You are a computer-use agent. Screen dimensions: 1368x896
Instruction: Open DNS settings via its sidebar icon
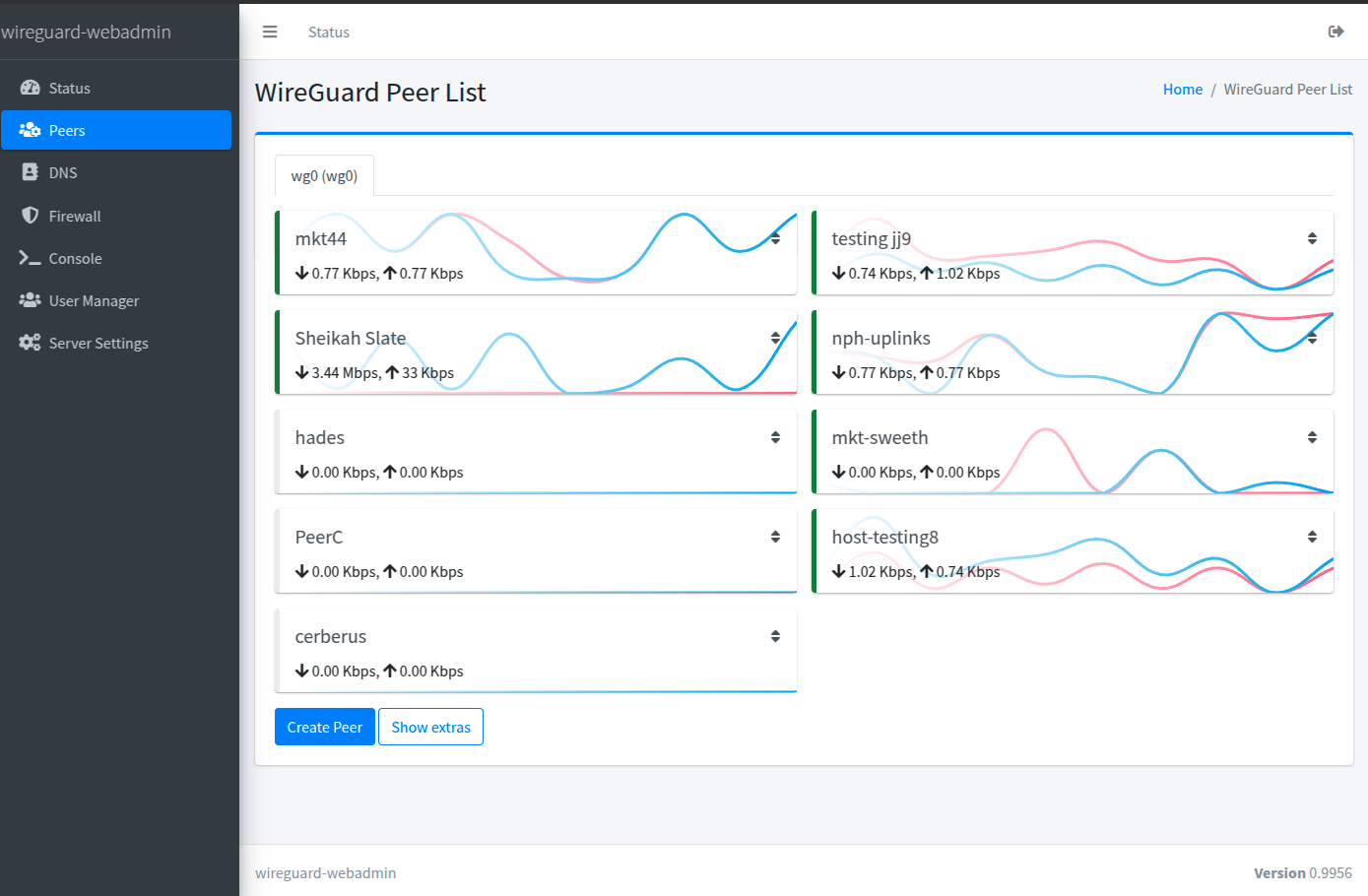point(30,172)
